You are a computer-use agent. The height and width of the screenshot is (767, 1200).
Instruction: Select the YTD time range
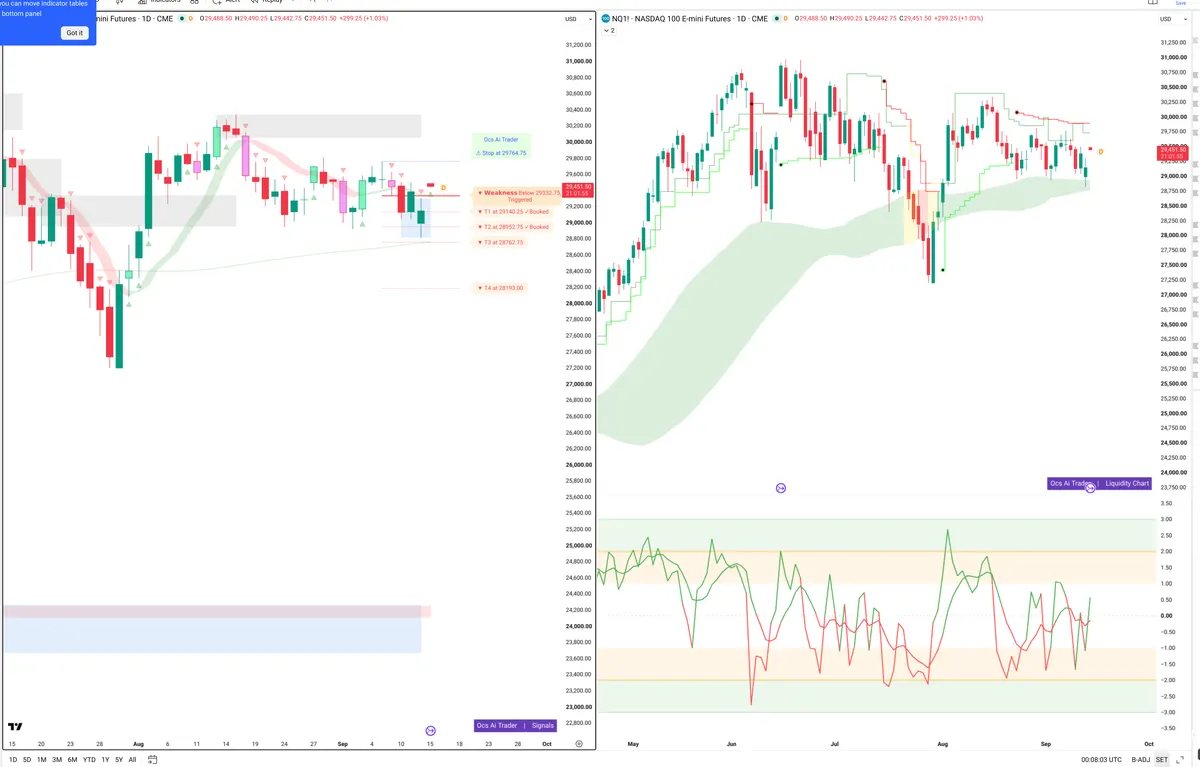(x=89, y=760)
